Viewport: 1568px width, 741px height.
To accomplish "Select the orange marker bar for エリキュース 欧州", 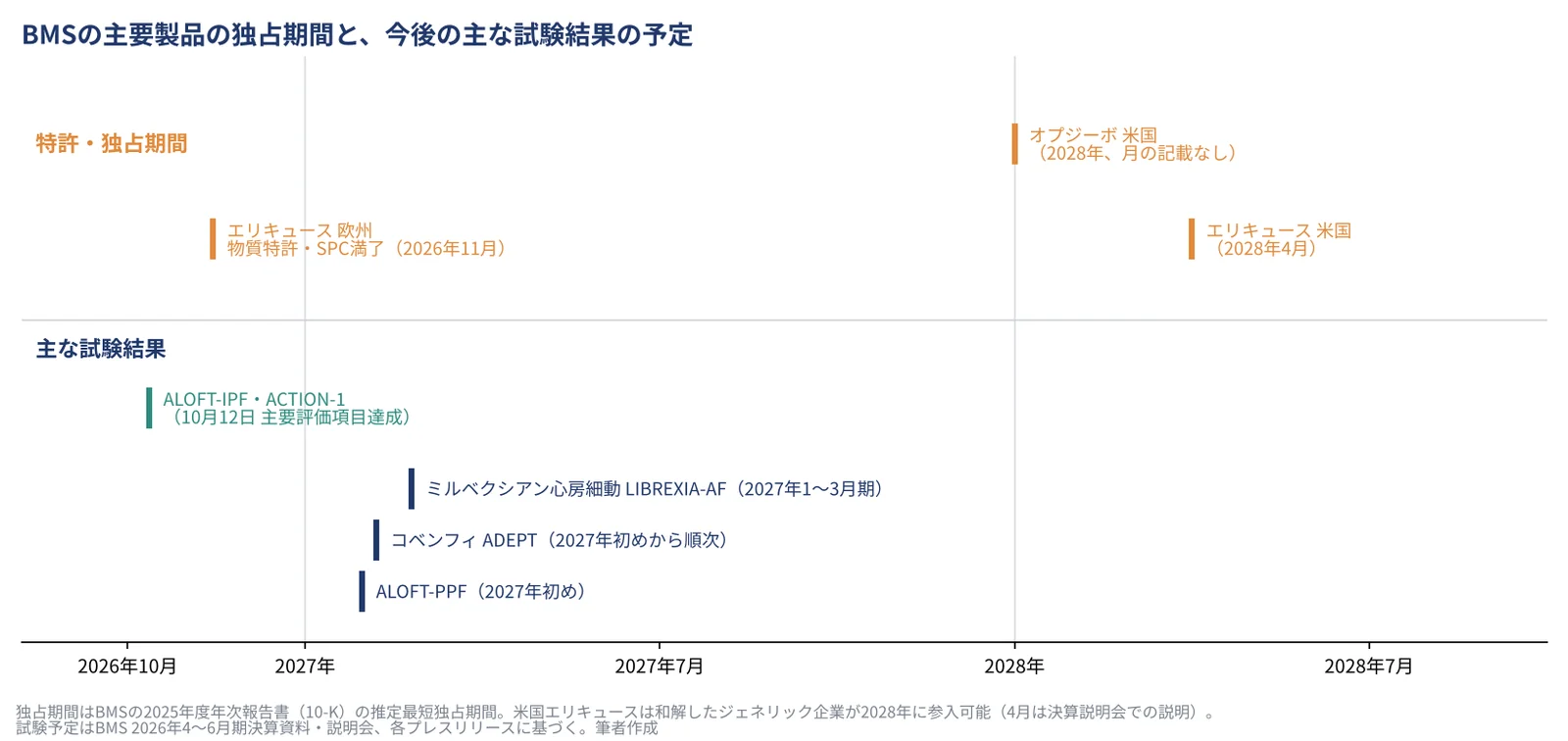I will tap(213, 239).
